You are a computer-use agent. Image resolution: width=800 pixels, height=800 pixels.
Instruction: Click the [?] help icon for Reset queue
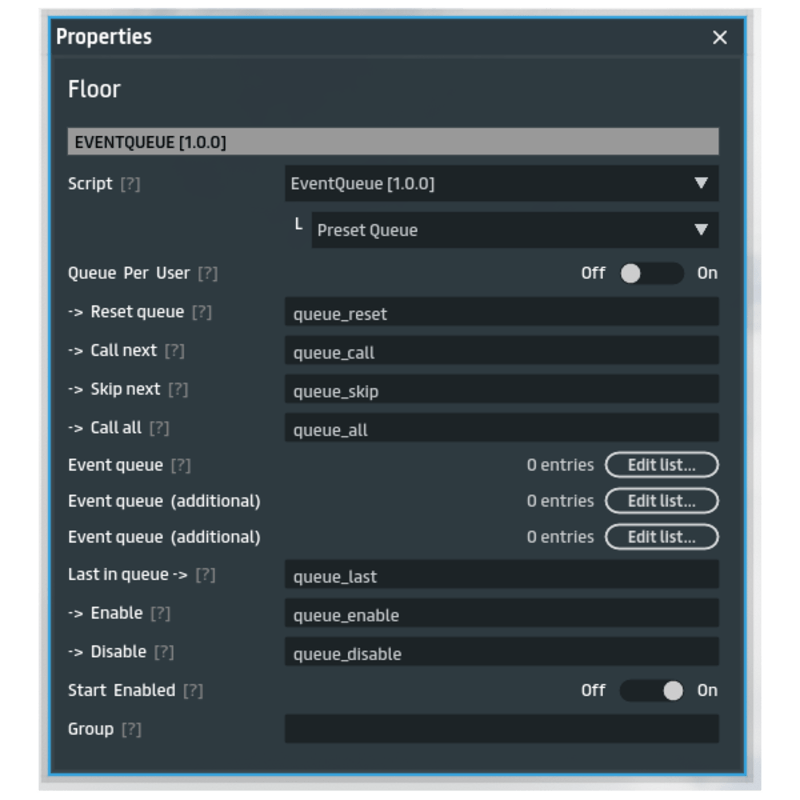(201, 312)
